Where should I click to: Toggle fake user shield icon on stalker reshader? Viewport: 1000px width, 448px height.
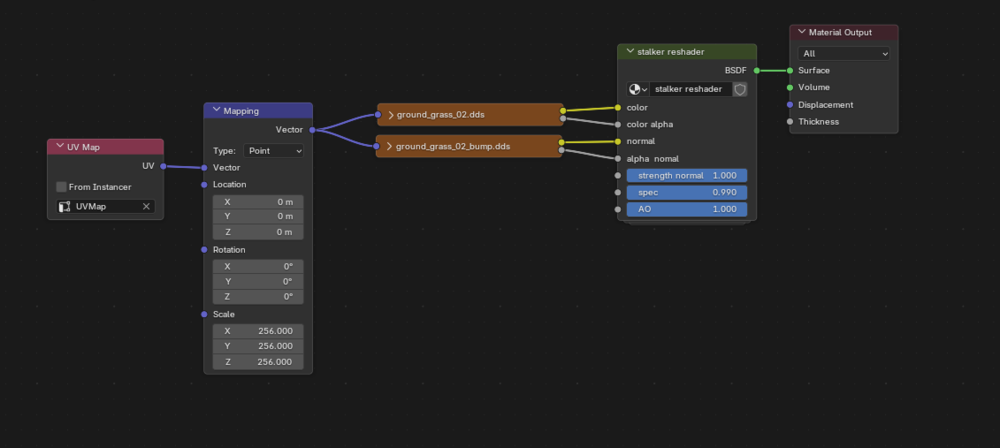tap(740, 89)
